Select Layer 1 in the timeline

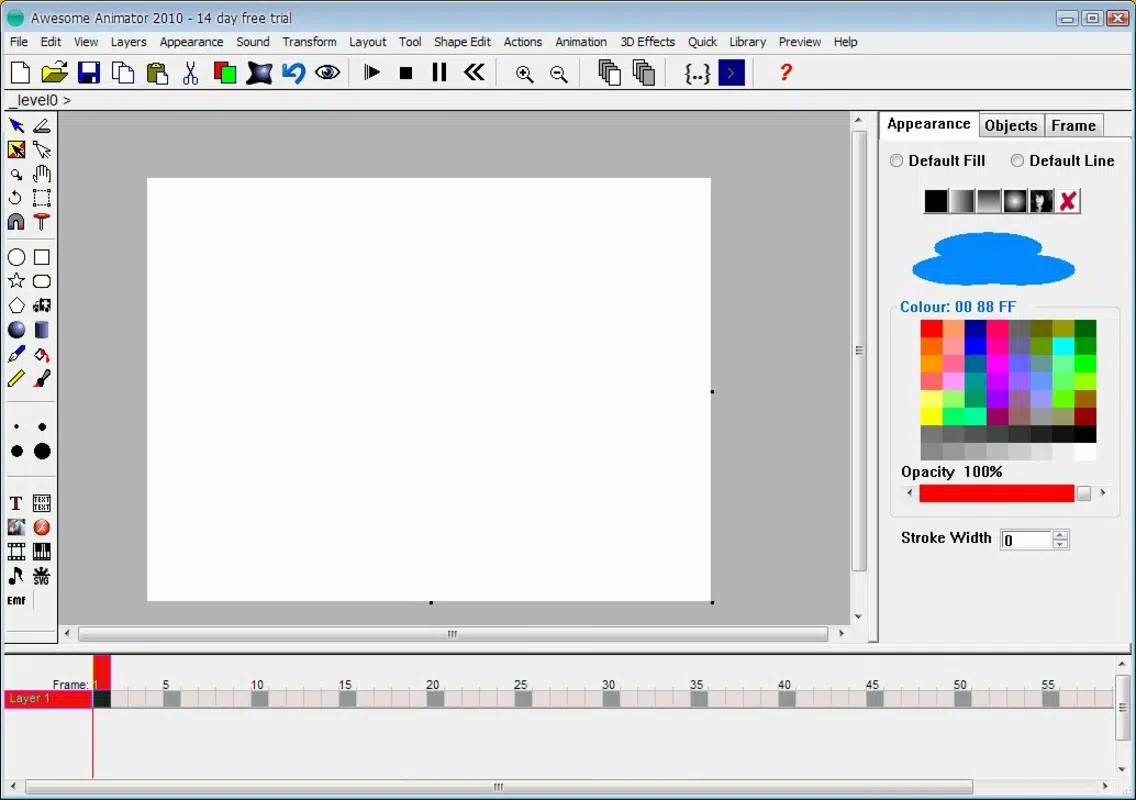tap(48, 699)
